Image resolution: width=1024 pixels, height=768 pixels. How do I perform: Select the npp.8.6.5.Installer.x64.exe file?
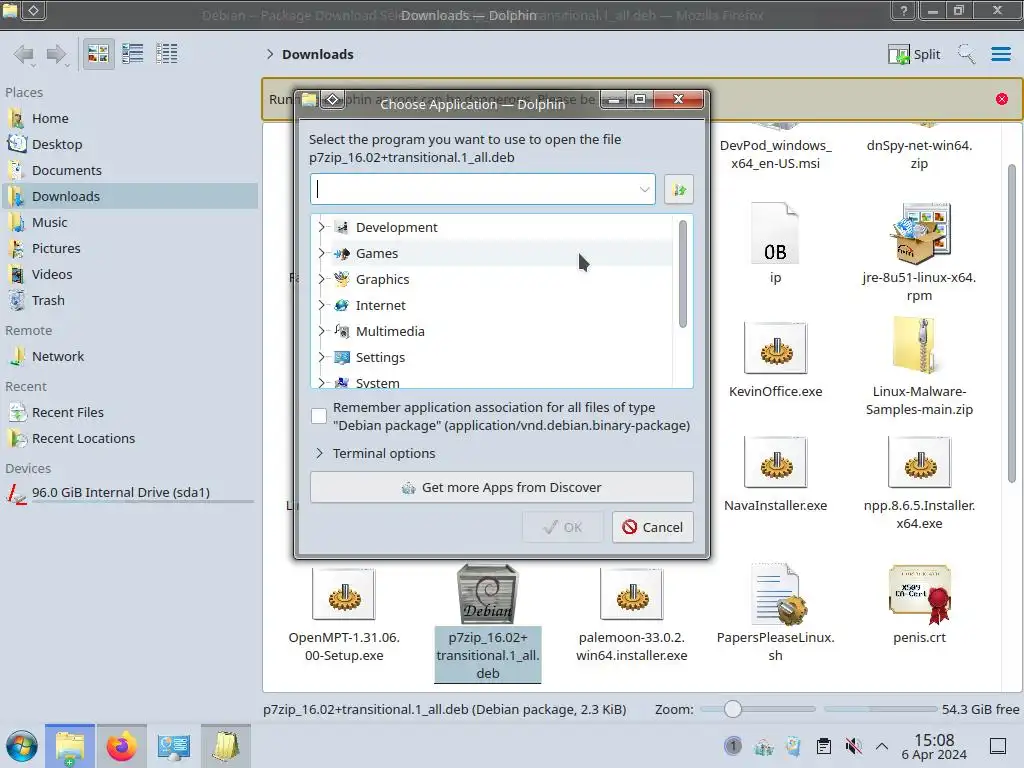pos(919,483)
